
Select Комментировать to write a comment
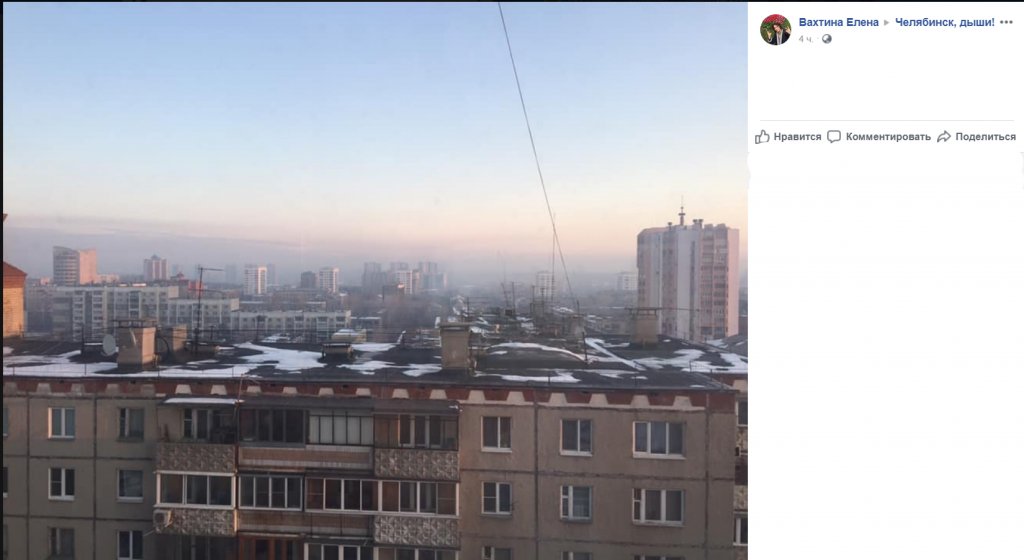pos(888,136)
